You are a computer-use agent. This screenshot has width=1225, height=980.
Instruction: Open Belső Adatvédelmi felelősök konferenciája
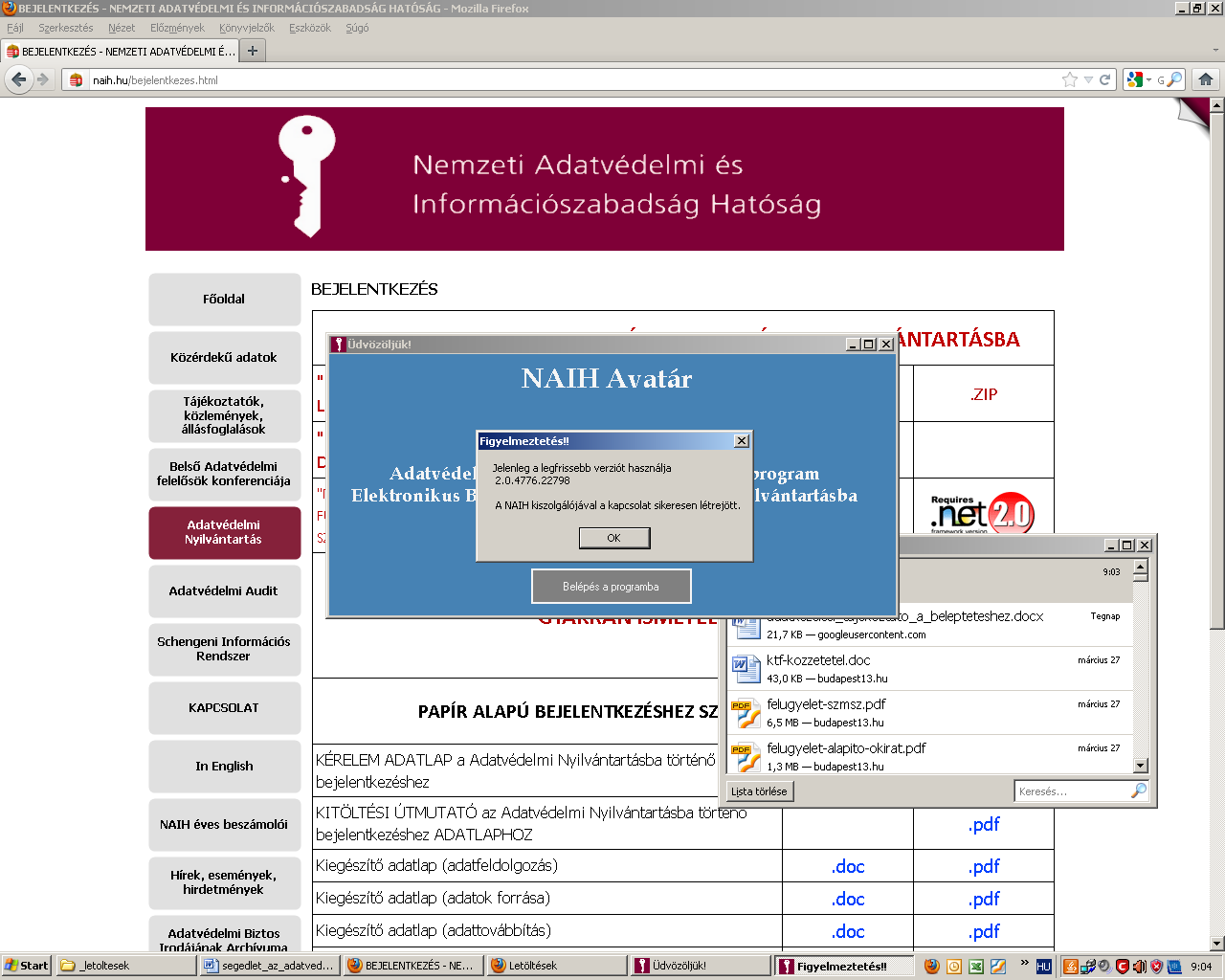pos(224,474)
